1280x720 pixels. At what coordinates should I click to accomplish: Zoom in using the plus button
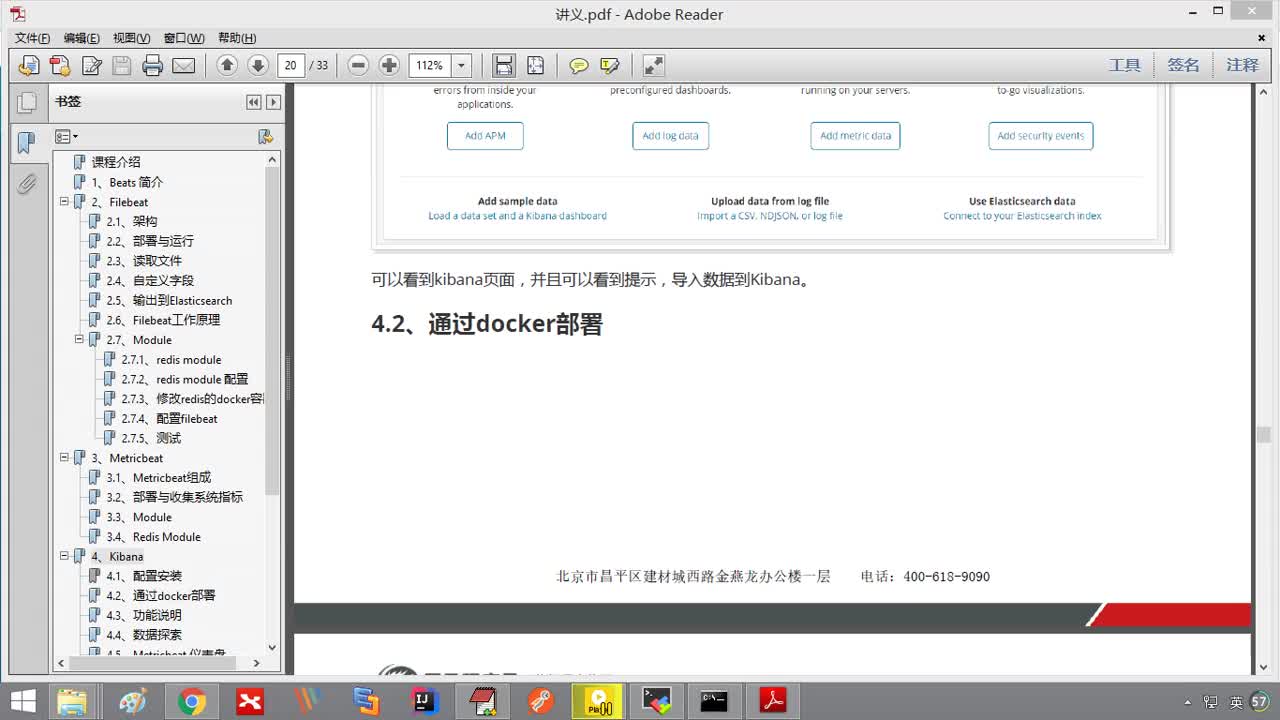(x=389, y=65)
